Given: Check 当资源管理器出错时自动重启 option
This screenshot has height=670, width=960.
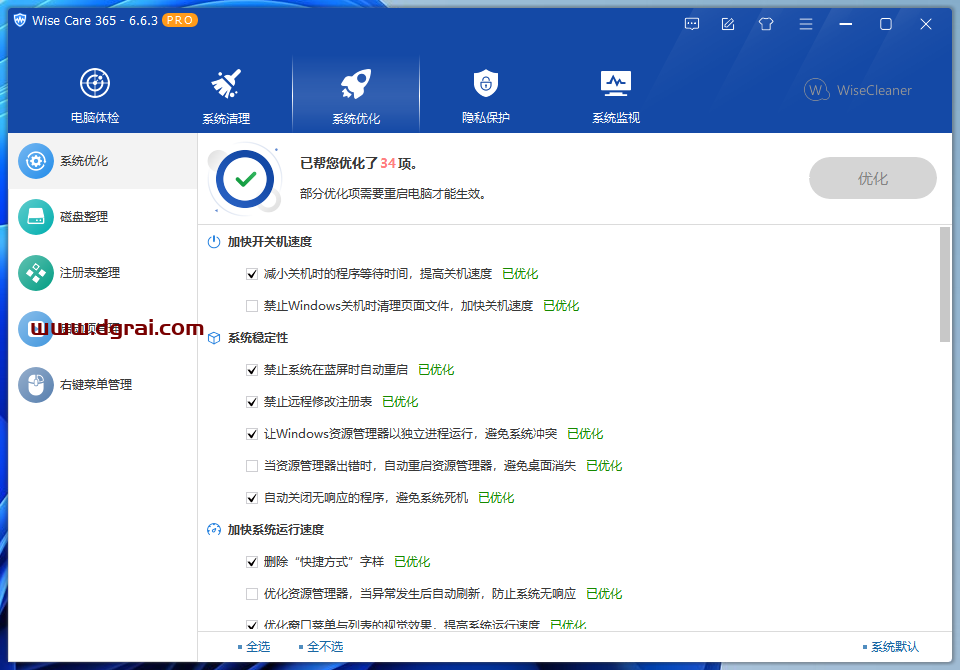Looking at the screenshot, I should 252,466.
